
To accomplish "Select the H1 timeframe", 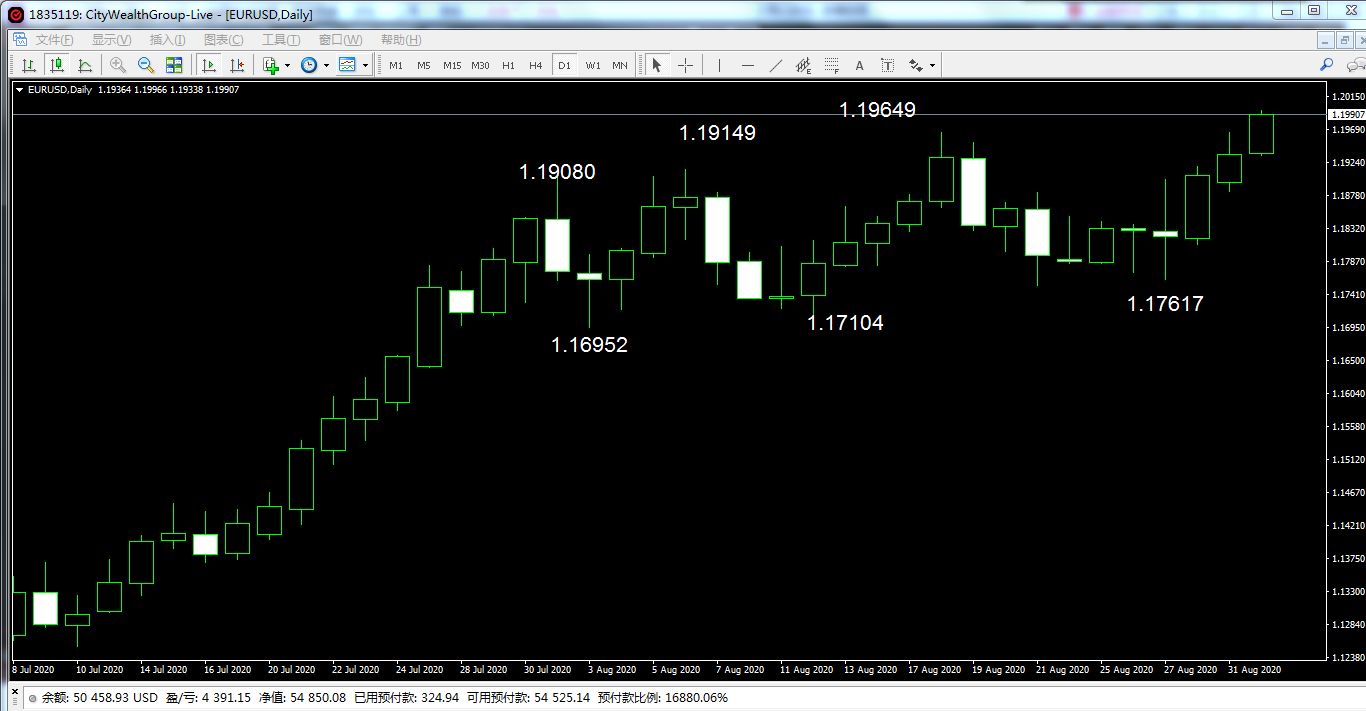I will [508, 65].
